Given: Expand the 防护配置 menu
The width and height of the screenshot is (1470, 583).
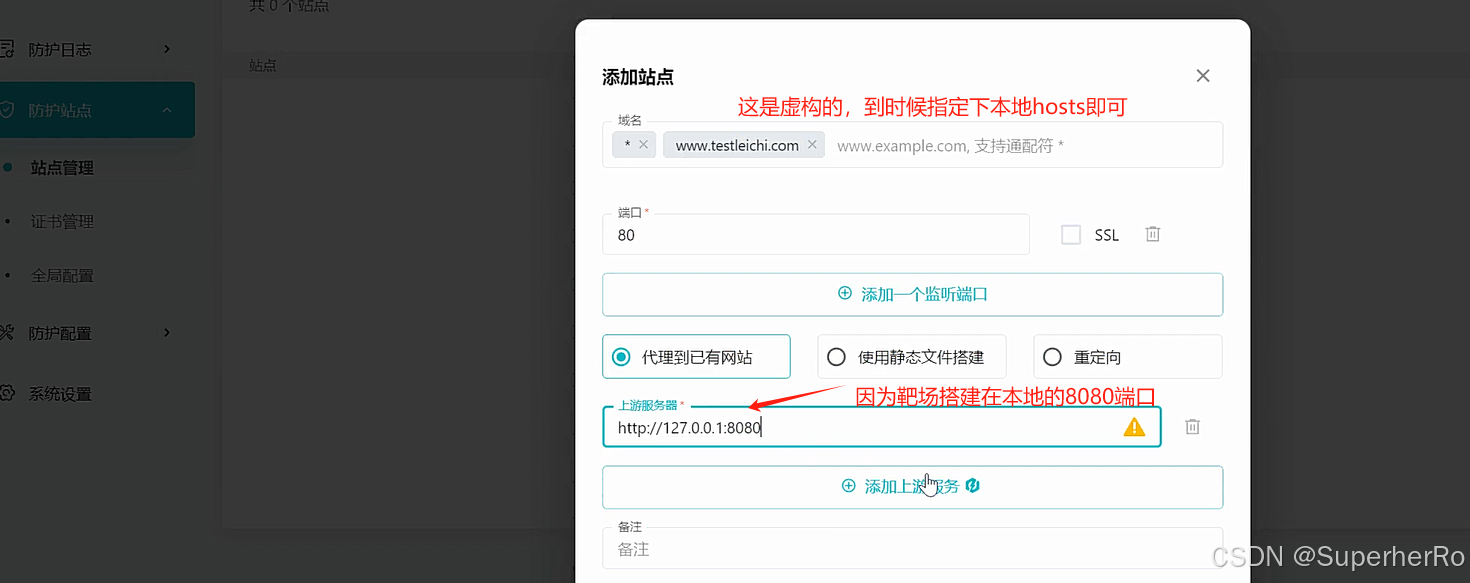Looking at the screenshot, I should pyautogui.click(x=167, y=333).
